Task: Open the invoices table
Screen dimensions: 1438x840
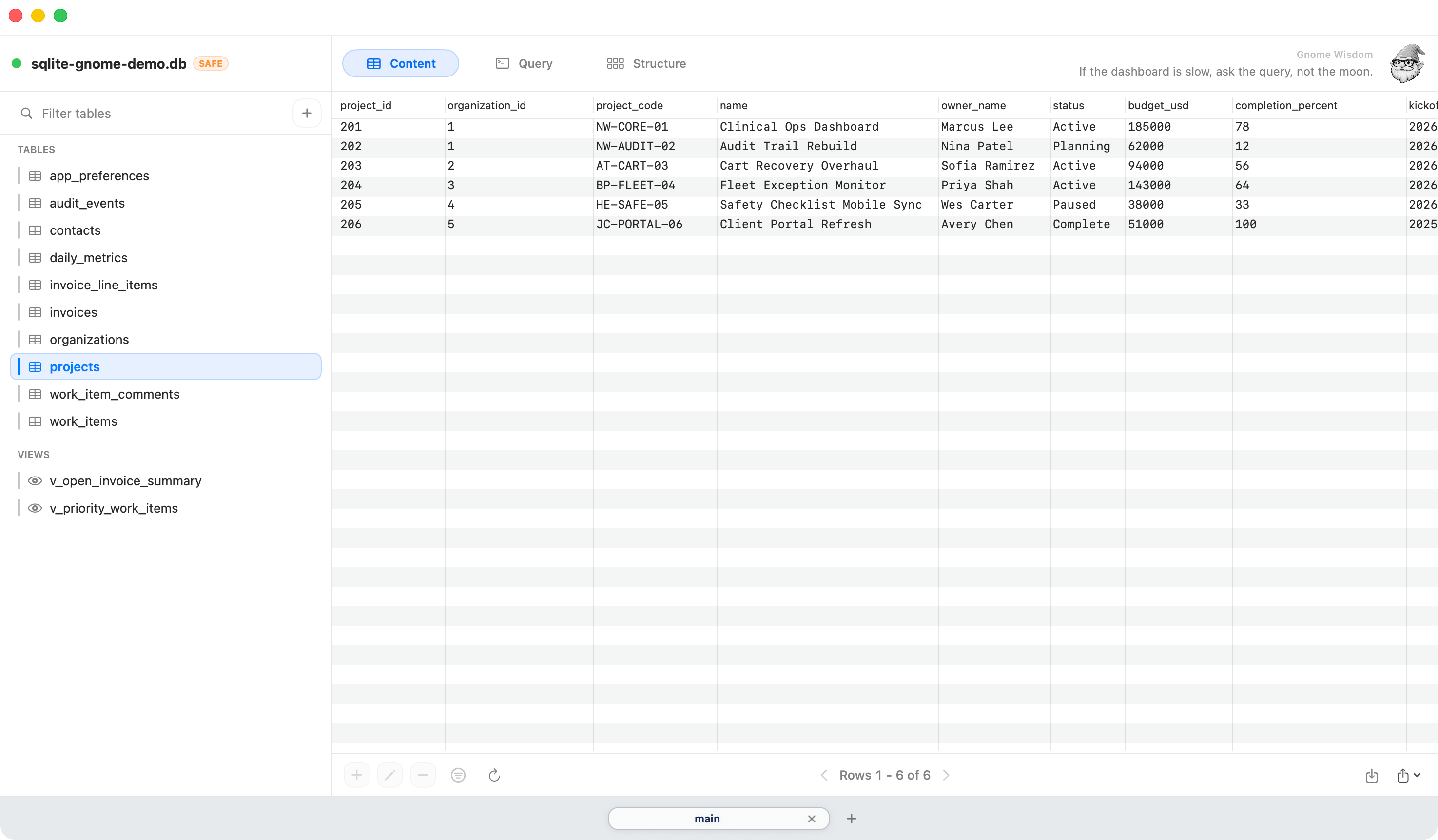Action: pyautogui.click(x=165, y=312)
